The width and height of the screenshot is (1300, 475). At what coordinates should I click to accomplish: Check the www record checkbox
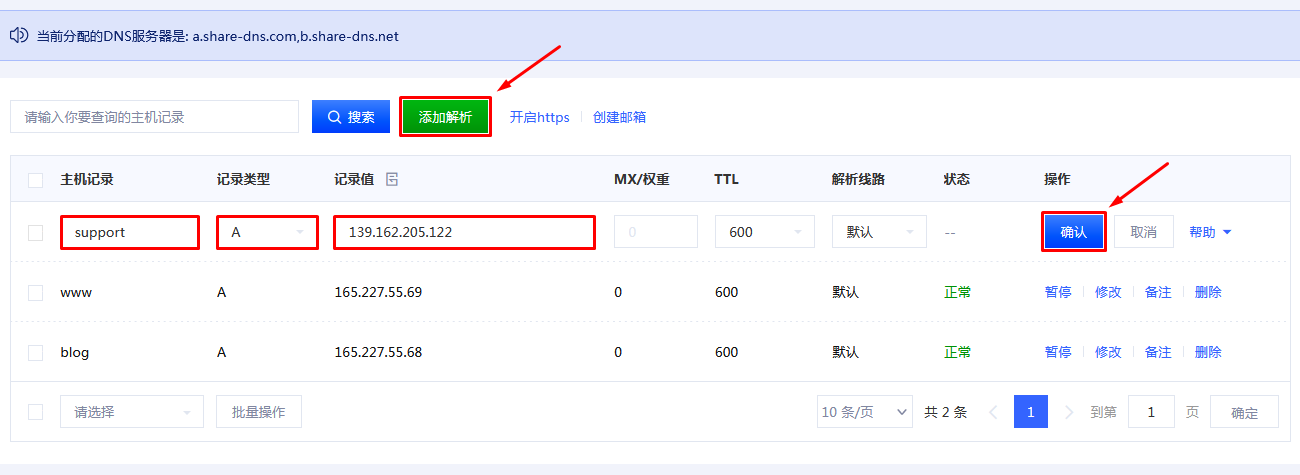36,293
